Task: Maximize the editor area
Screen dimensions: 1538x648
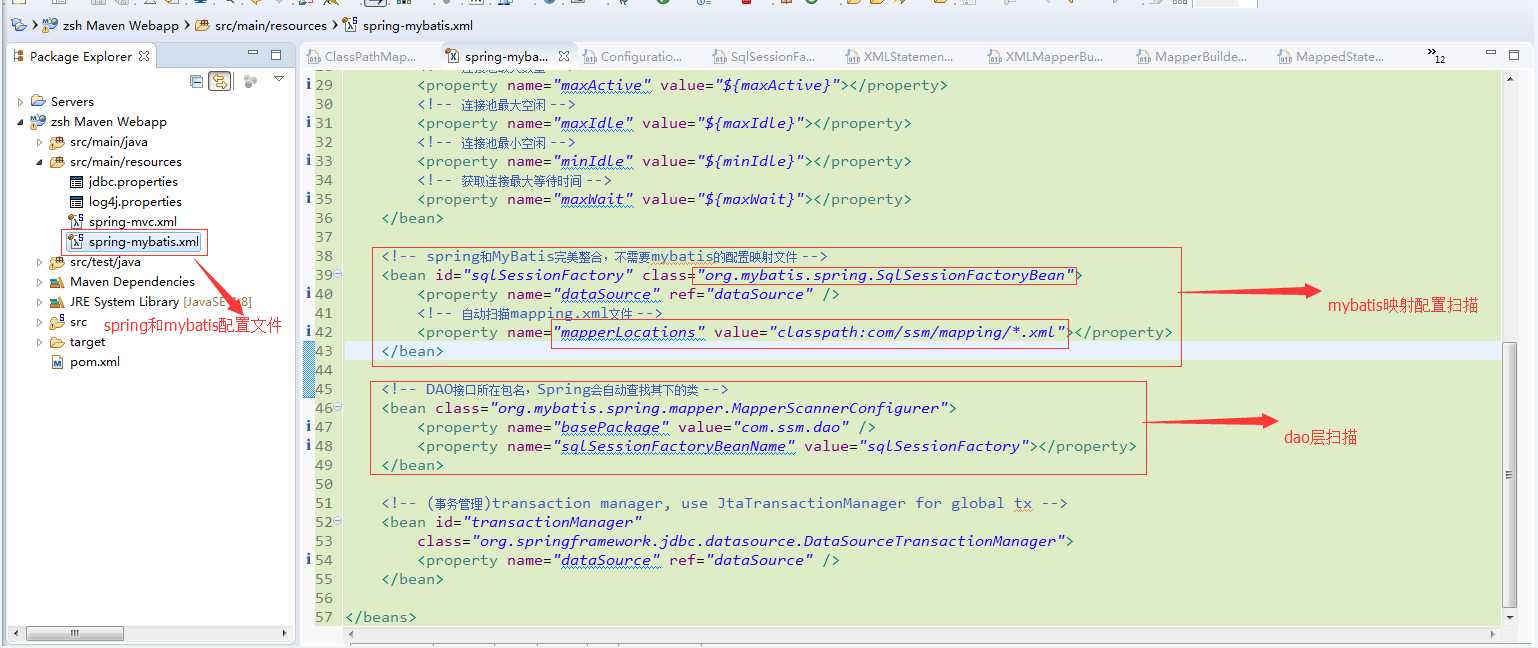Action: pyautogui.click(x=1515, y=55)
